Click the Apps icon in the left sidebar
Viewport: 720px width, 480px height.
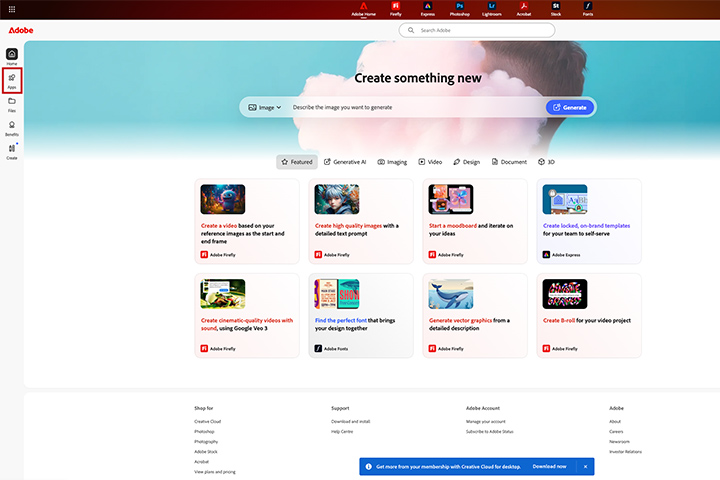tap(12, 80)
